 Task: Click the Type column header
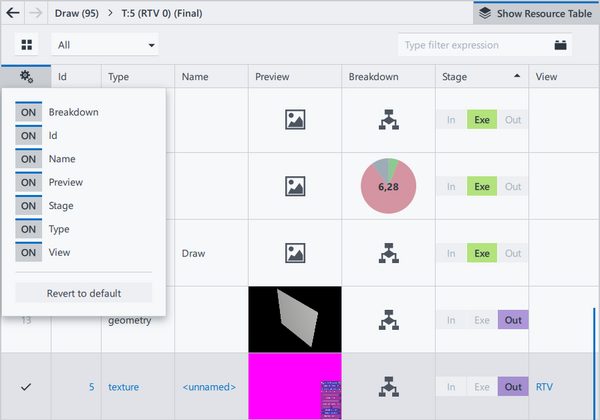coord(138,77)
